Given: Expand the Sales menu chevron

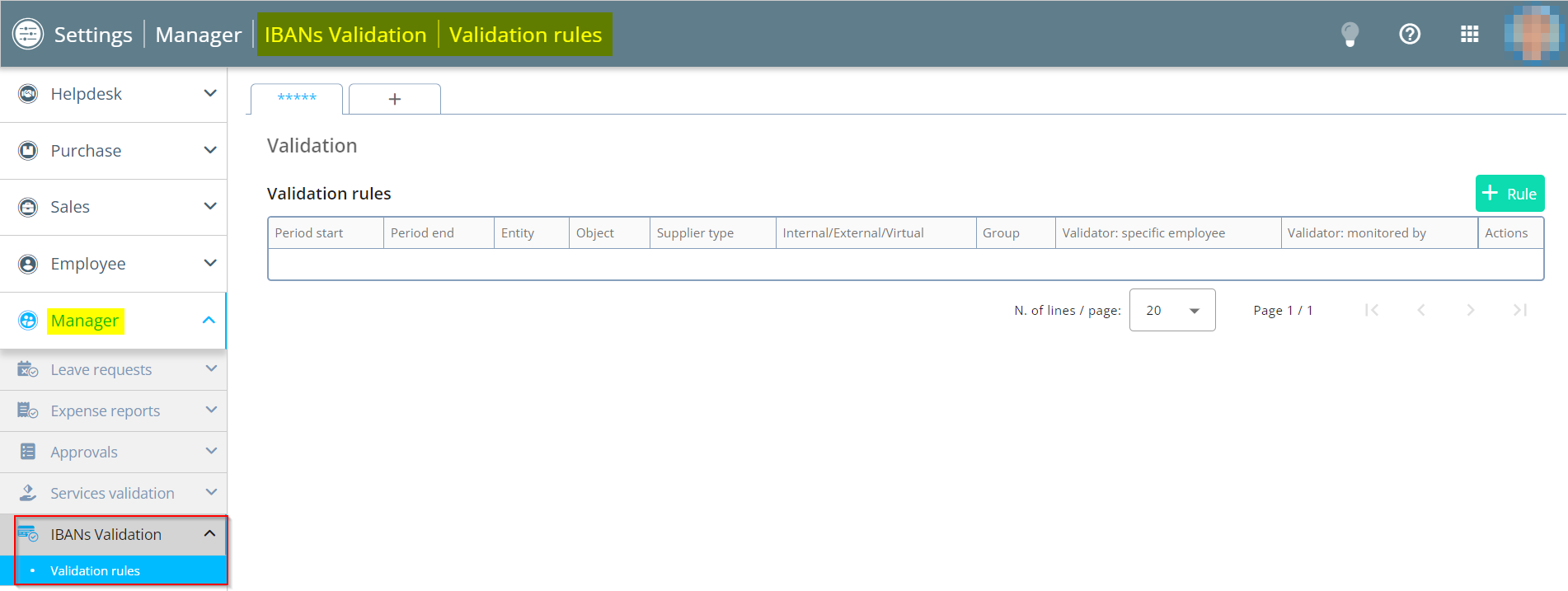Looking at the screenshot, I should pos(210,206).
